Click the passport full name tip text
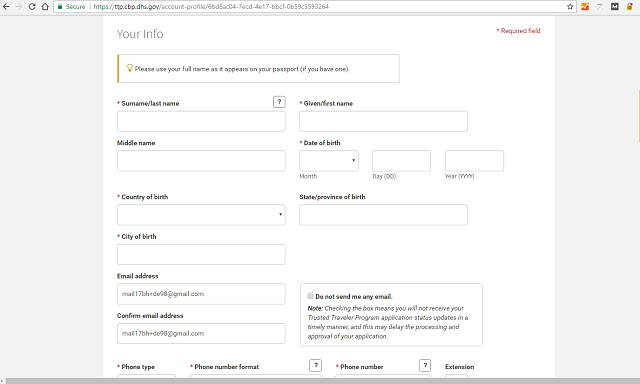 (x=242, y=69)
